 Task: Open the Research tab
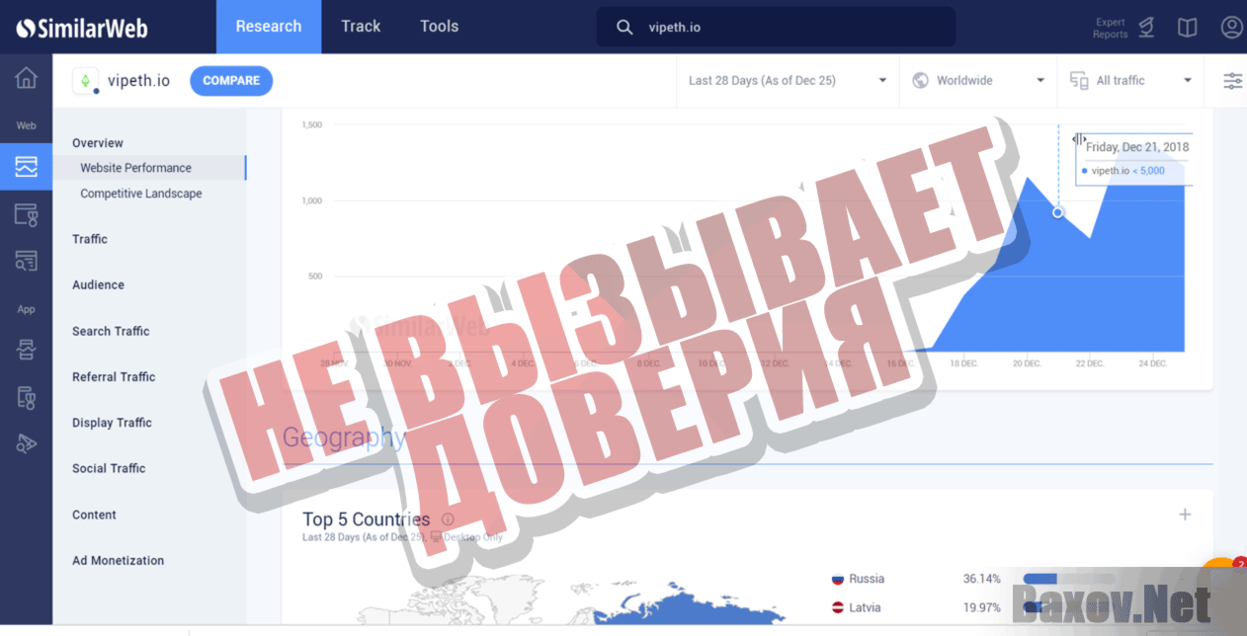[269, 27]
